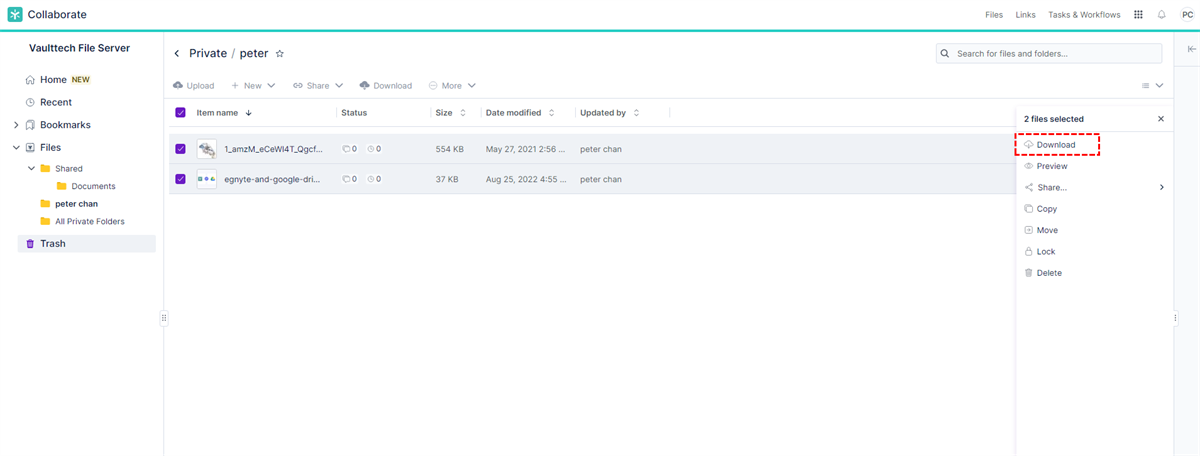This screenshot has height=456, width=1200.
Task: Bookmark the peter folder with the star
Action: click(x=280, y=53)
